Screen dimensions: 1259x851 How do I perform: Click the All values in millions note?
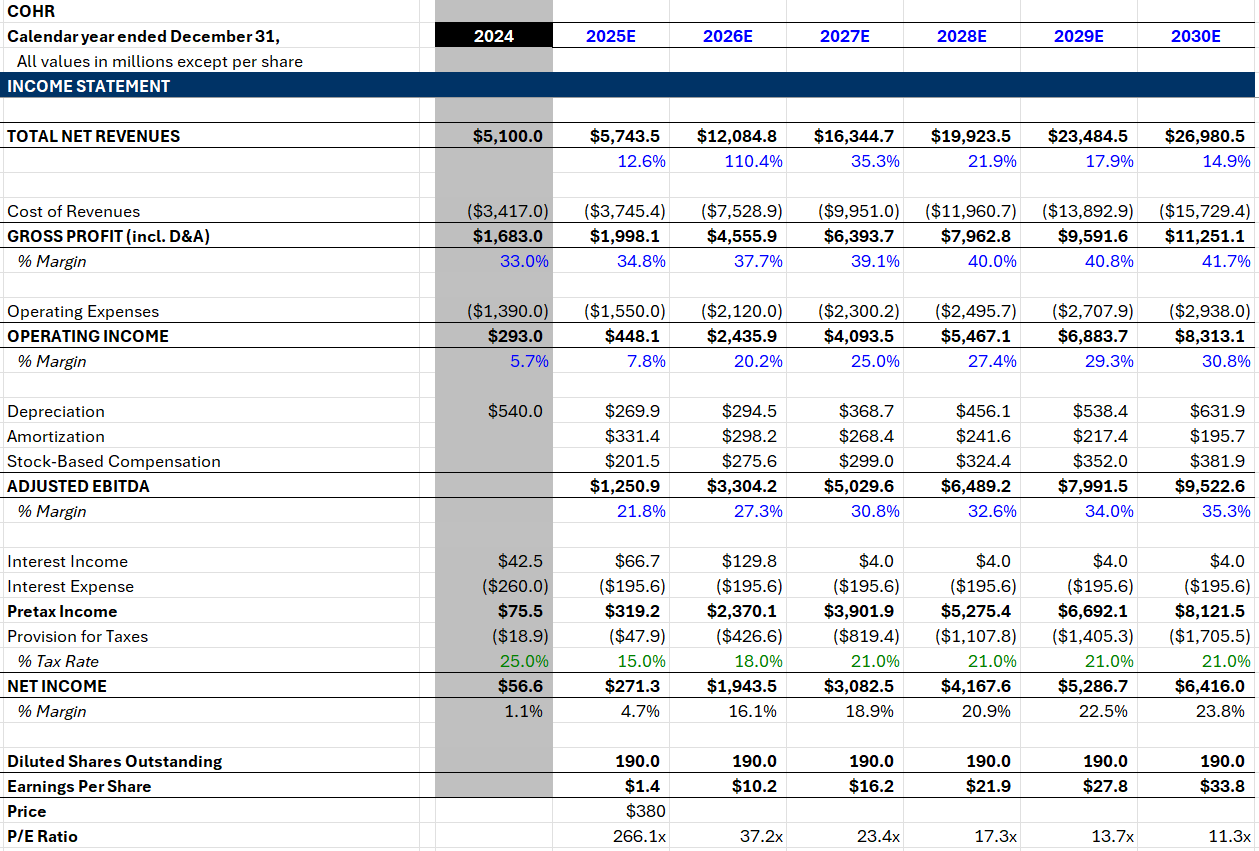pyautogui.click(x=160, y=61)
